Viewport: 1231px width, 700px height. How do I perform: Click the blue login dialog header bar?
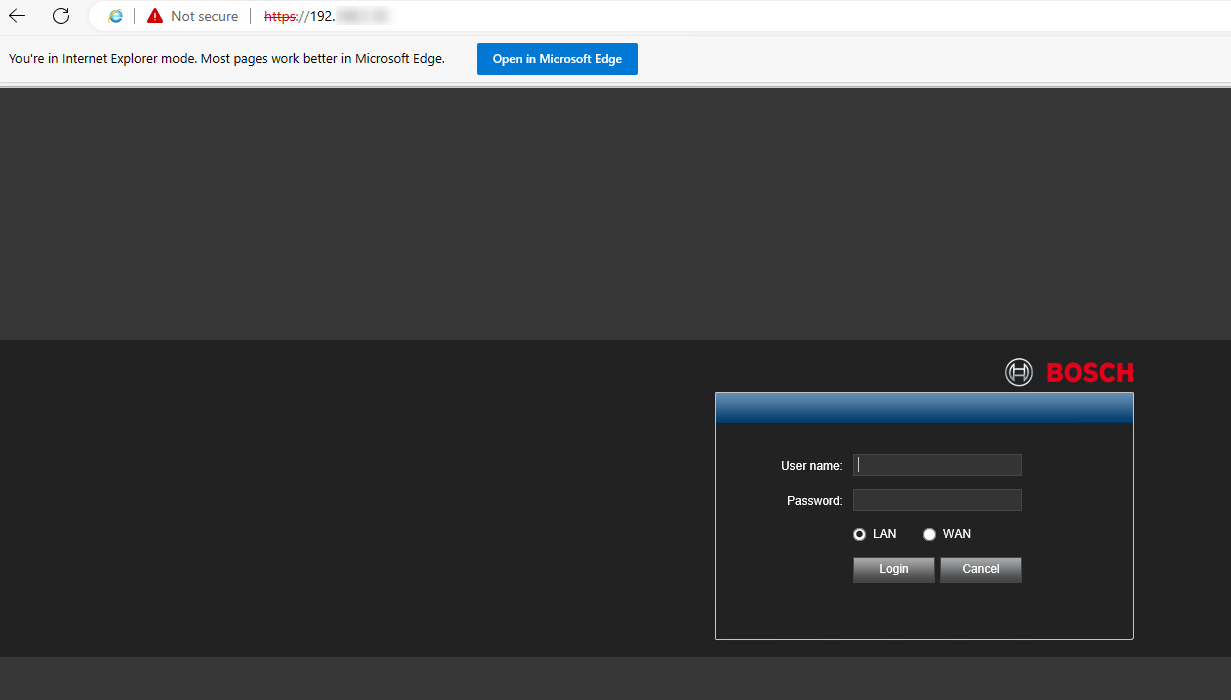(924, 408)
